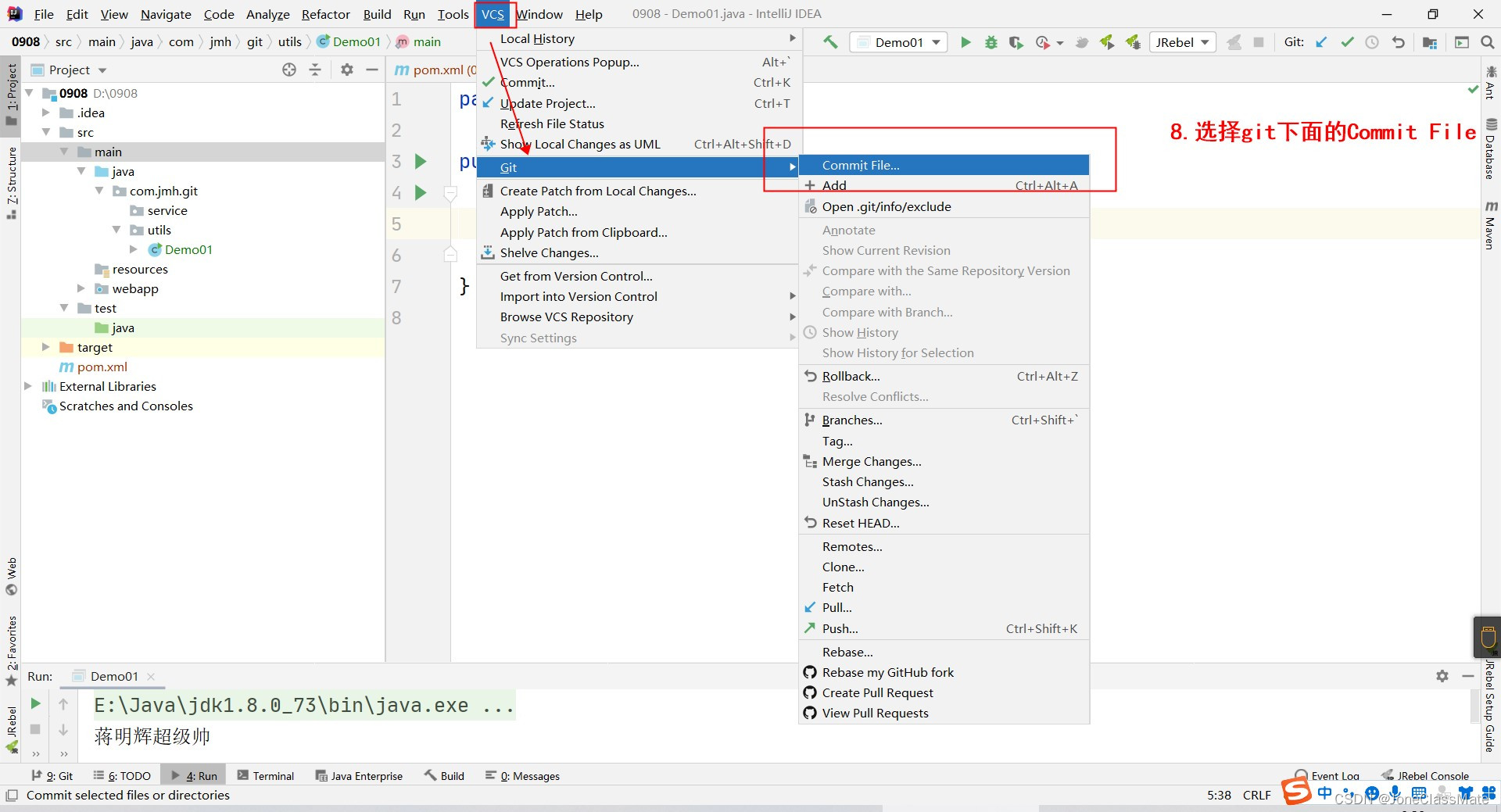Select Shelve Changes... menu entry

tap(637, 252)
